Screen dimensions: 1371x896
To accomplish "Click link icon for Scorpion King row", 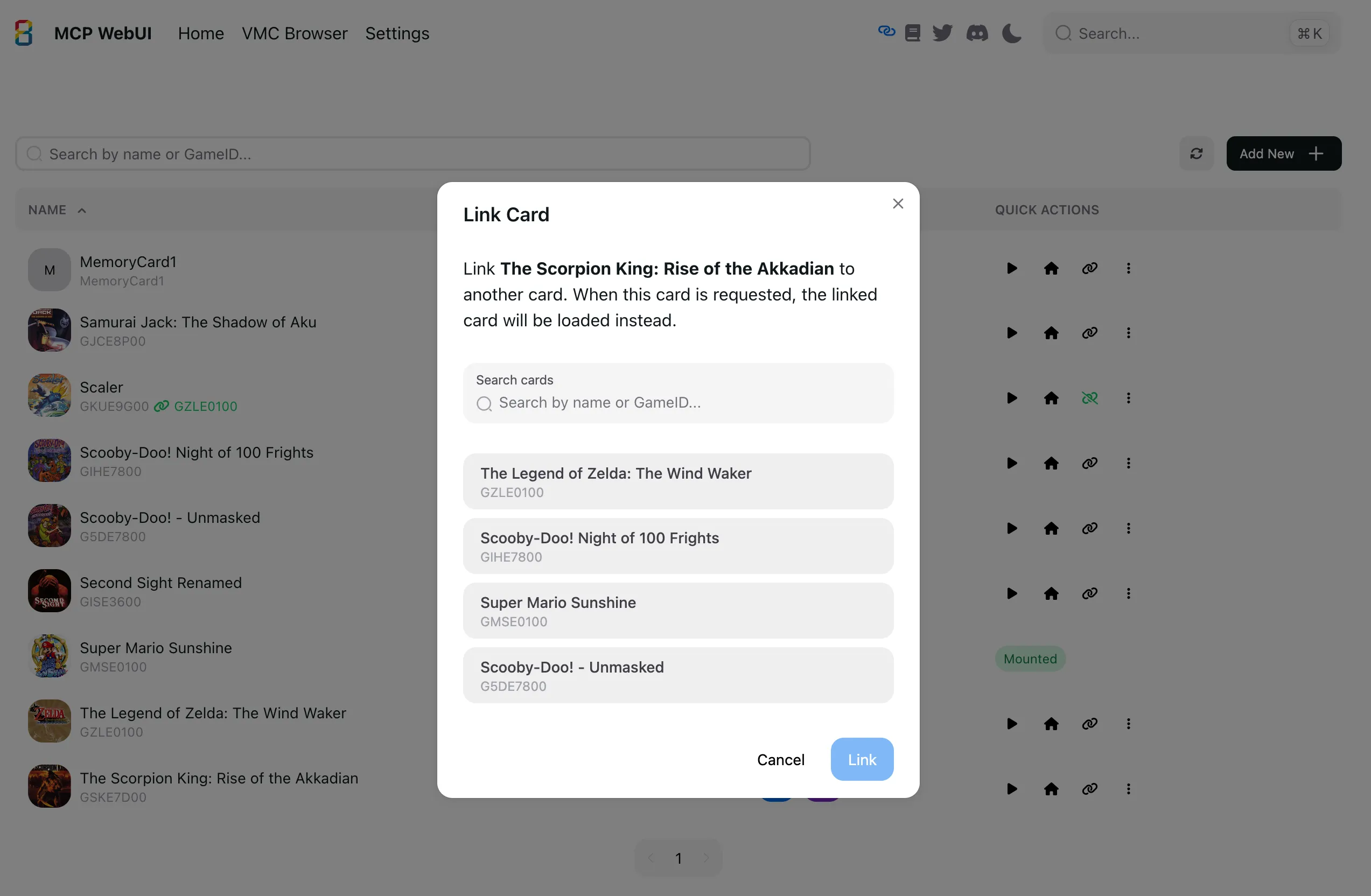I will click(1089, 789).
